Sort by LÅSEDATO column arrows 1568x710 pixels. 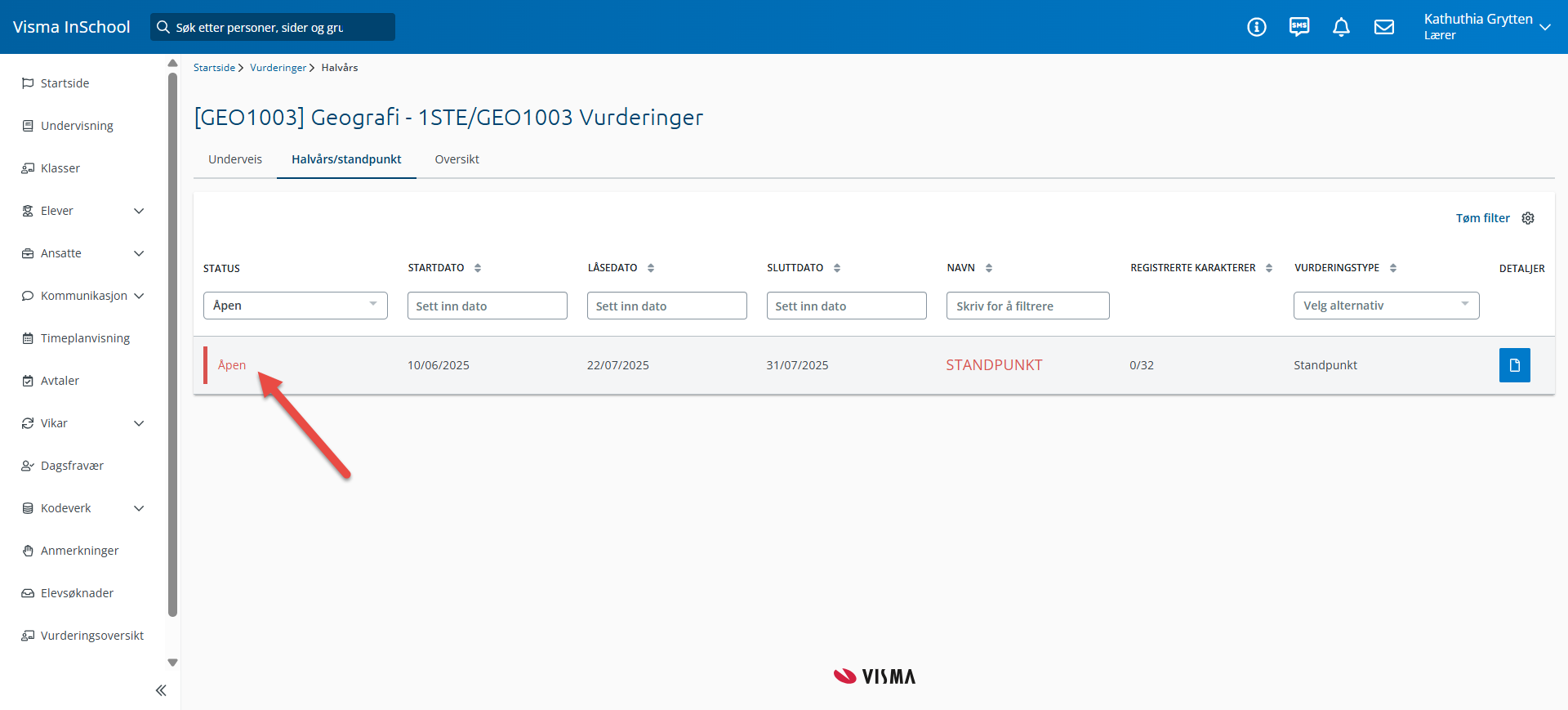click(651, 268)
